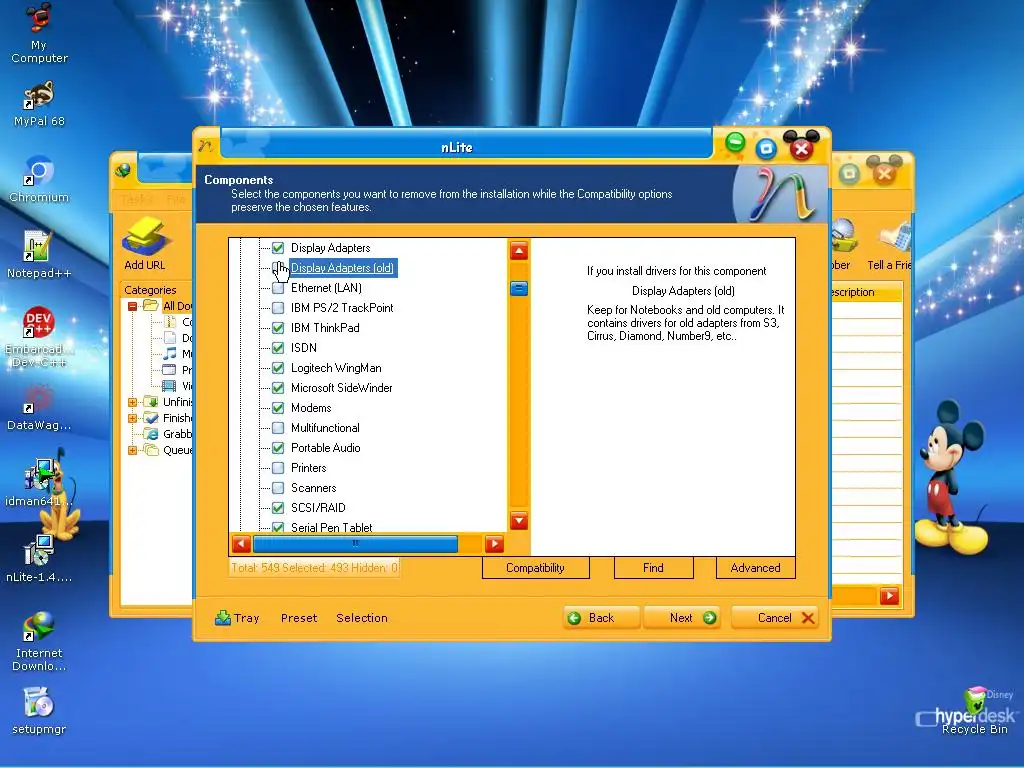Launch MyPal 68 browser shortcut
The height and width of the screenshot is (768, 1024).
39,103
